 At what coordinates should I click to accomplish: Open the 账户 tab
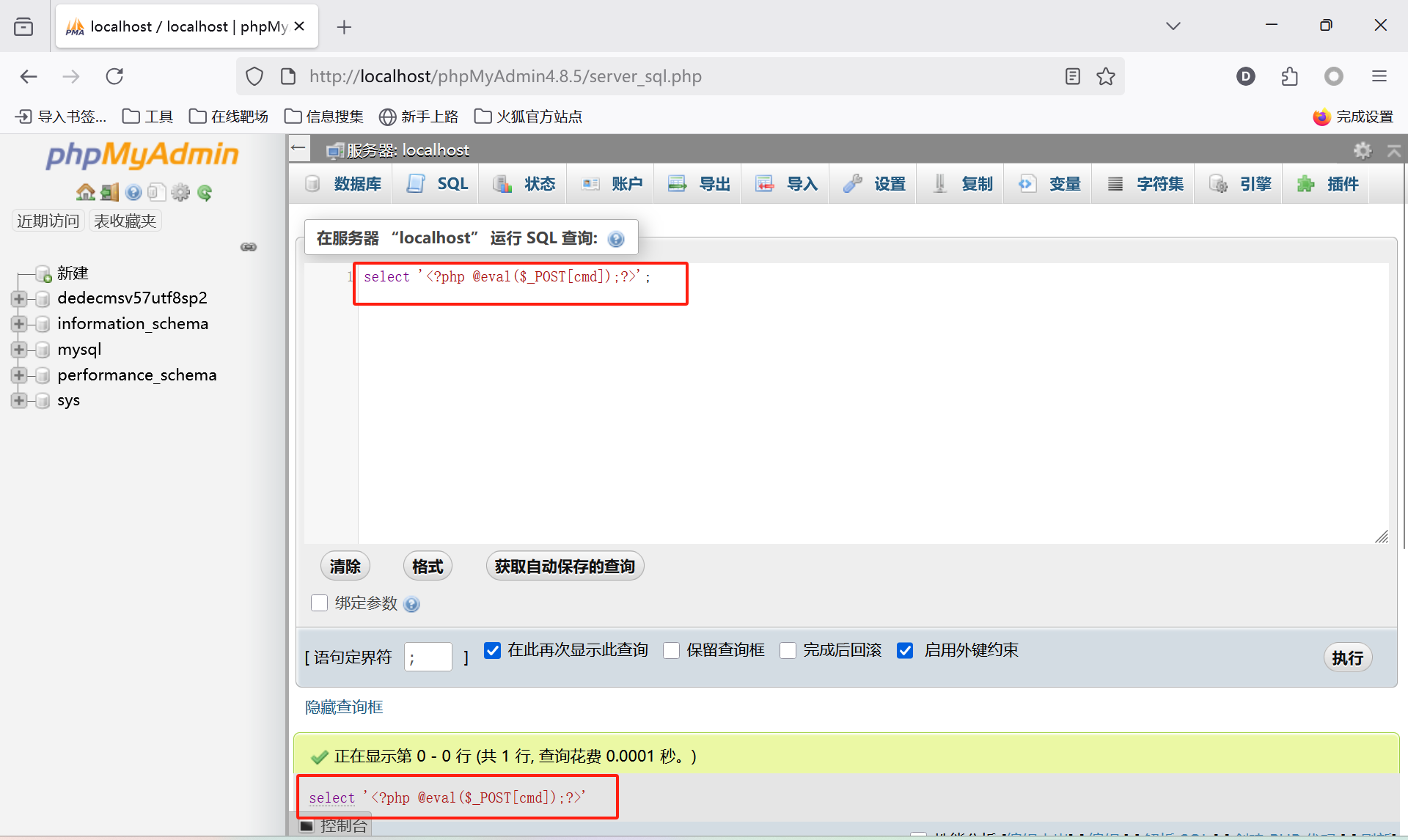[x=612, y=184]
